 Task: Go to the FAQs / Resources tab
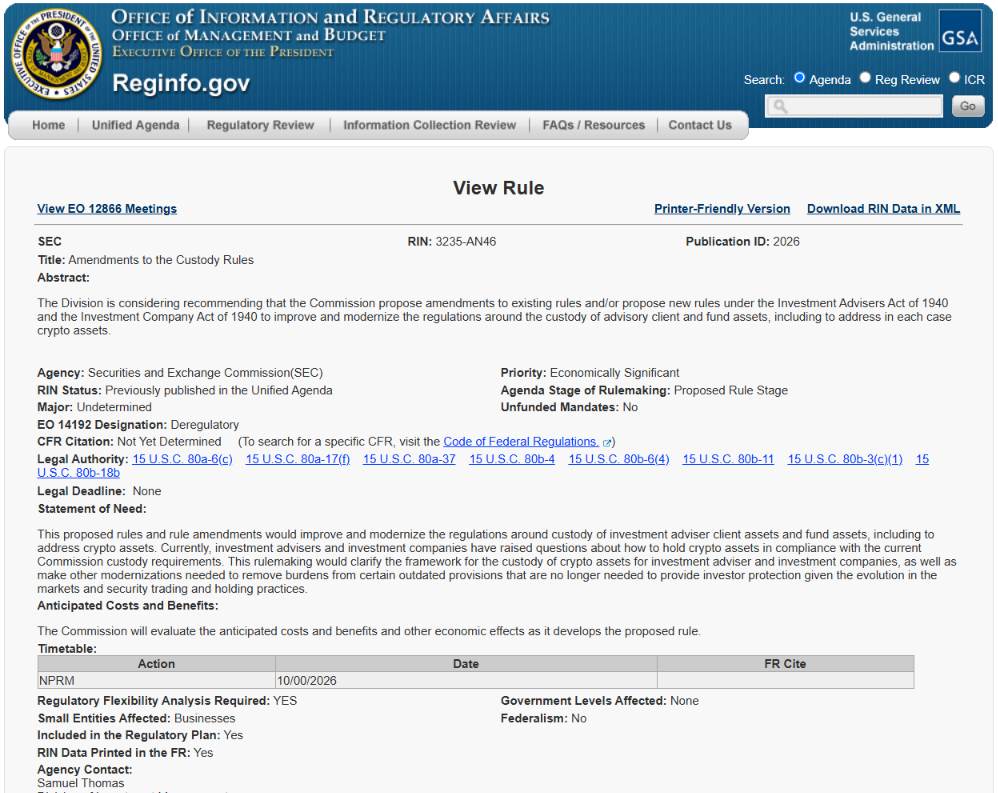point(593,125)
